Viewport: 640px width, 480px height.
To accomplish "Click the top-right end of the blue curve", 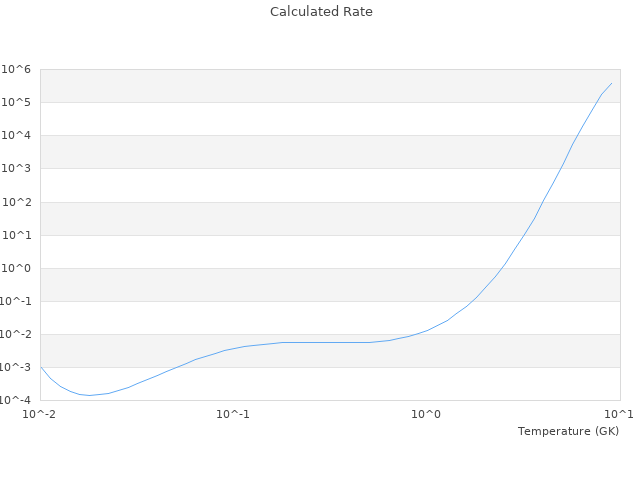I will coord(611,83).
